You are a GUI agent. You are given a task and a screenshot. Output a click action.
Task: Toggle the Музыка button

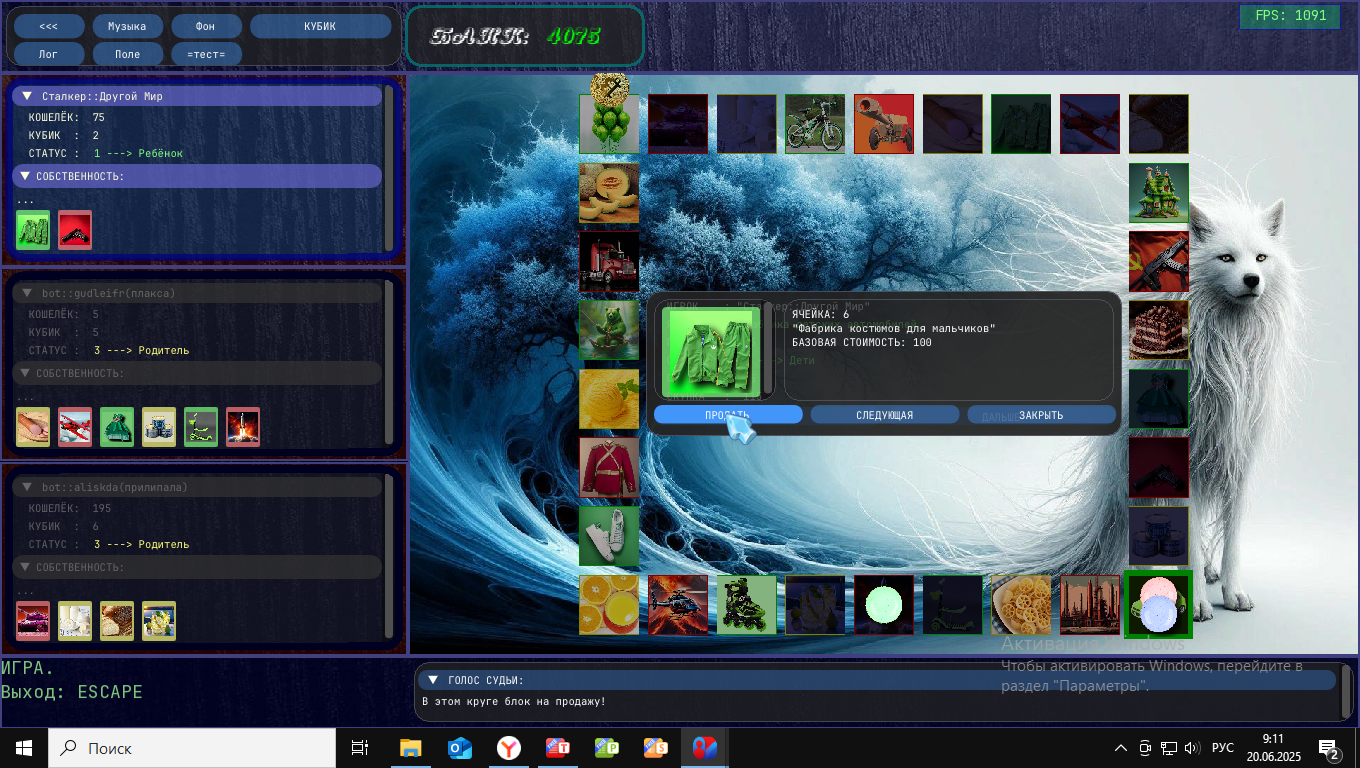[x=128, y=26]
